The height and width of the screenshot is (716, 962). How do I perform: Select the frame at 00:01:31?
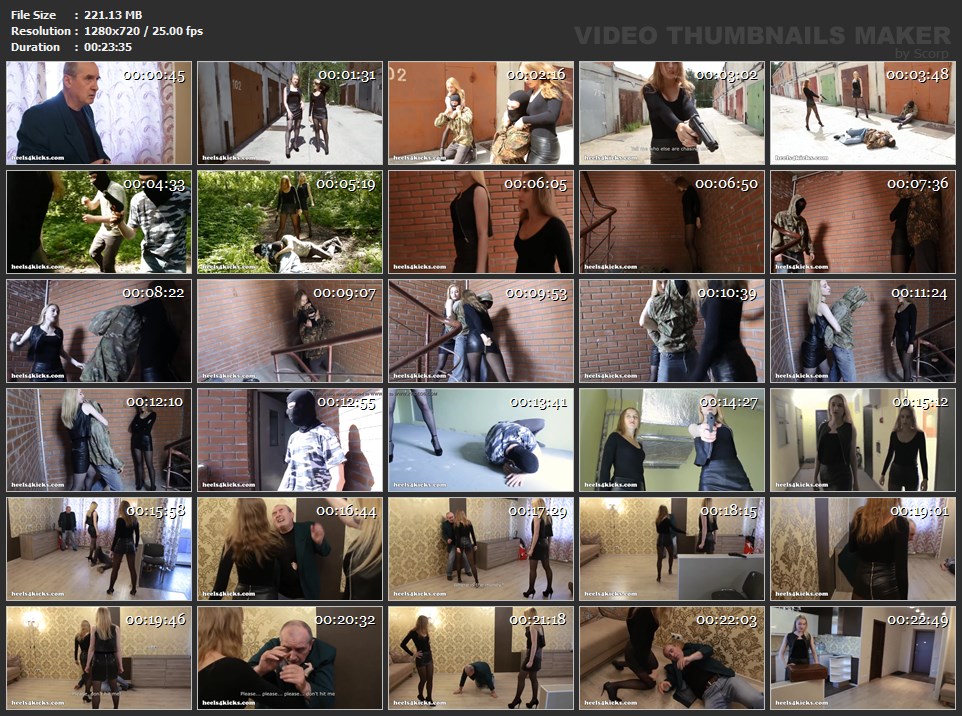290,113
